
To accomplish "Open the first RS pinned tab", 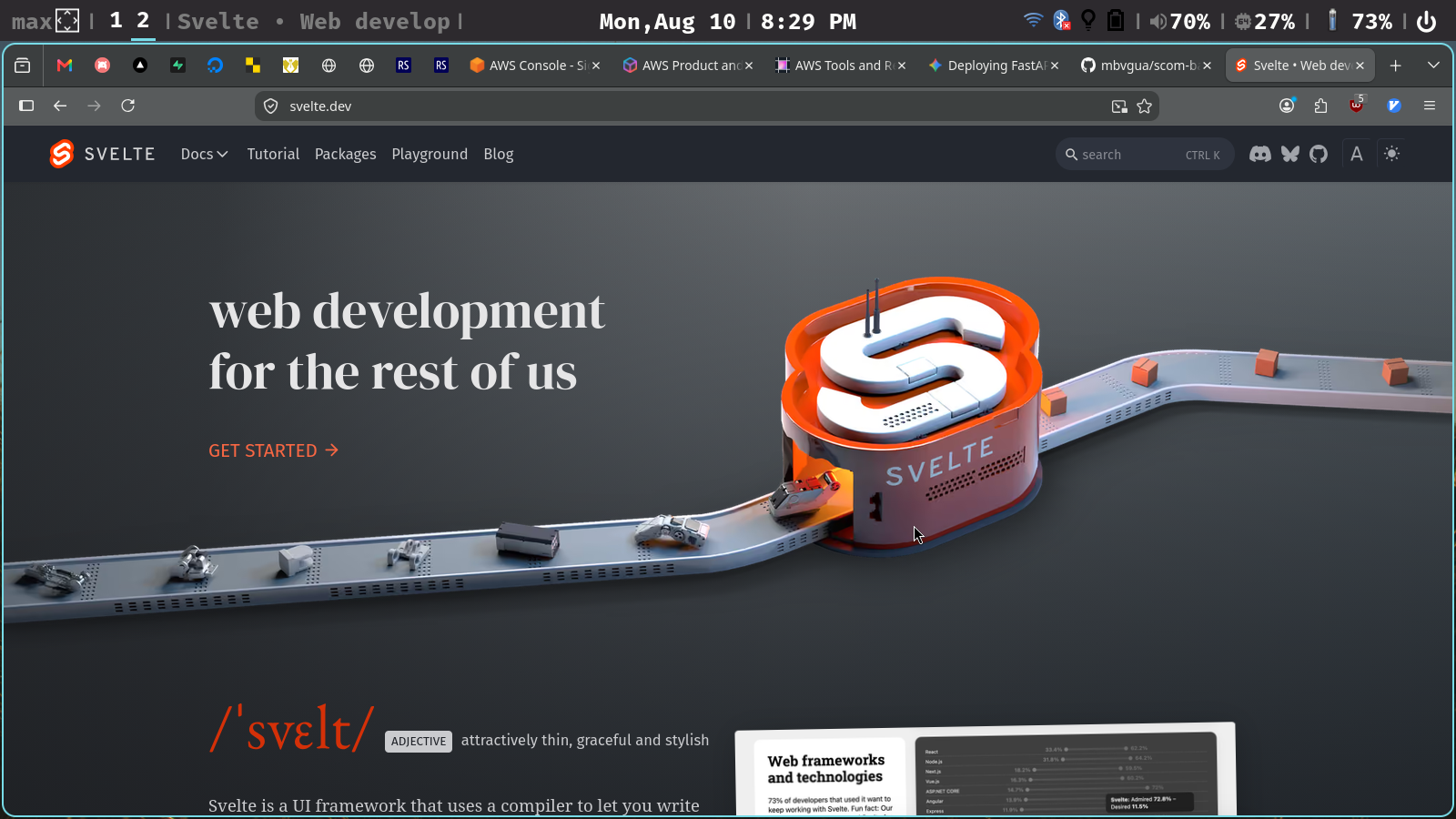I will click(403, 66).
